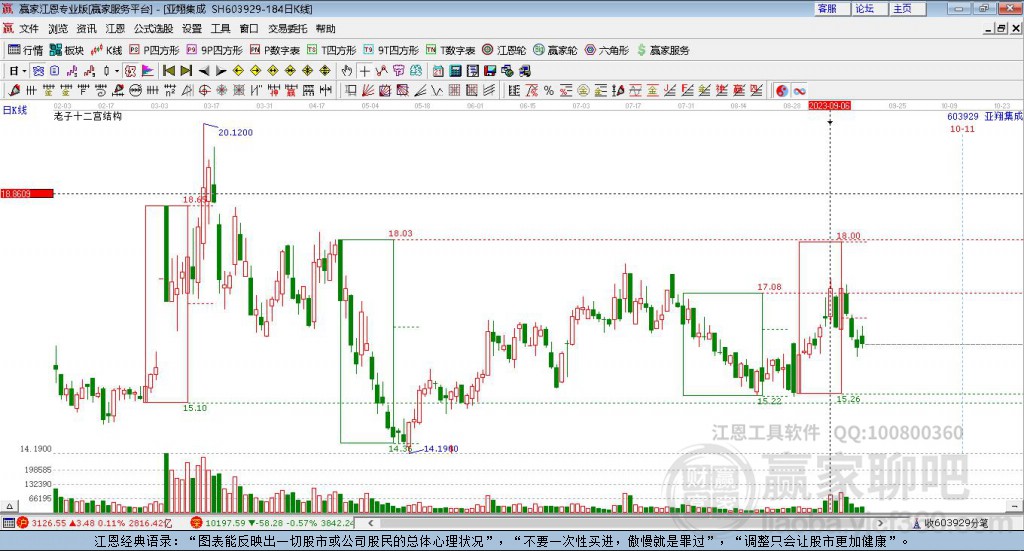Screen dimensions: 1024x551
Task: Toggle the crosshair cursor tool
Action: point(364,71)
